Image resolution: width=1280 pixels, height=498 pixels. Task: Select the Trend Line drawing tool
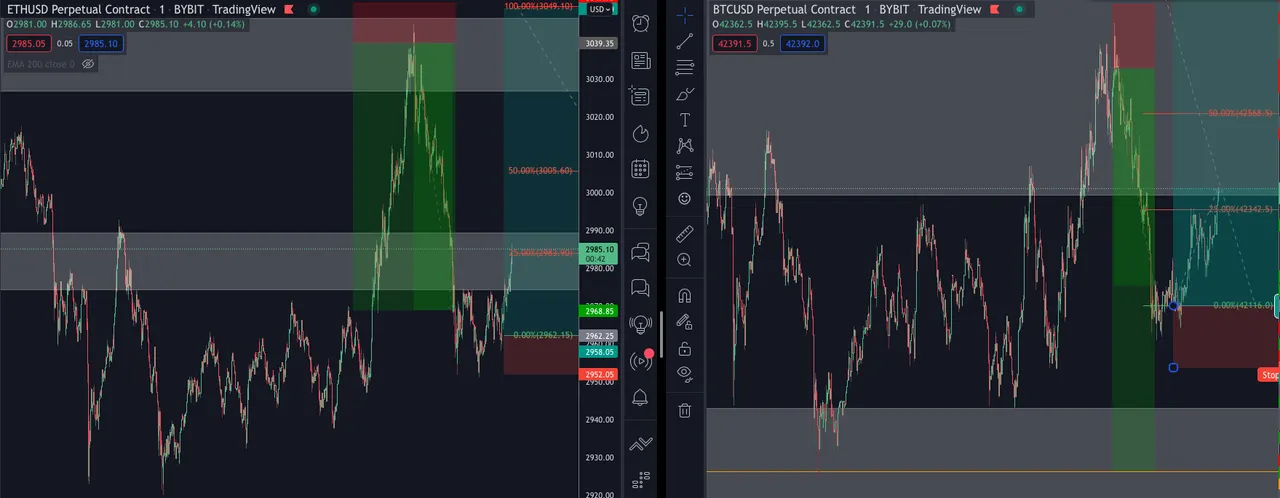[x=684, y=41]
